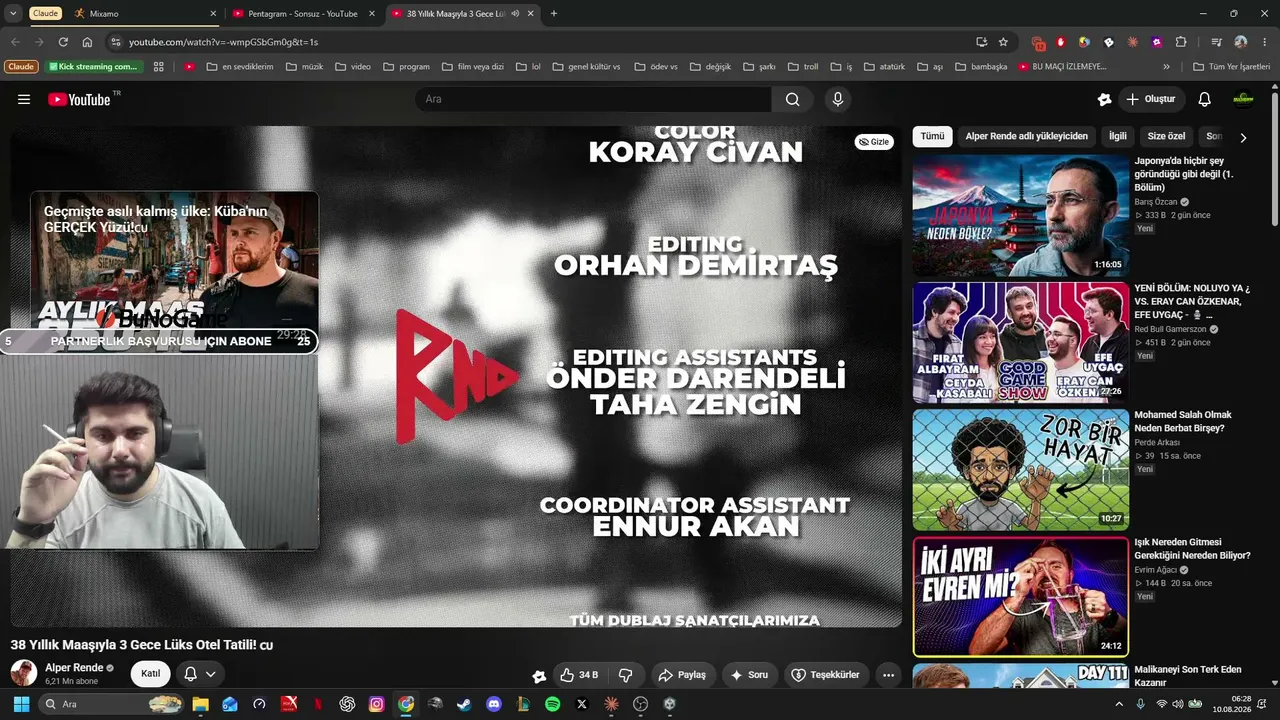The height and width of the screenshot is (720, 1280).
Task: Open File Explorer in the taskbar
Action: pos(200,704)
